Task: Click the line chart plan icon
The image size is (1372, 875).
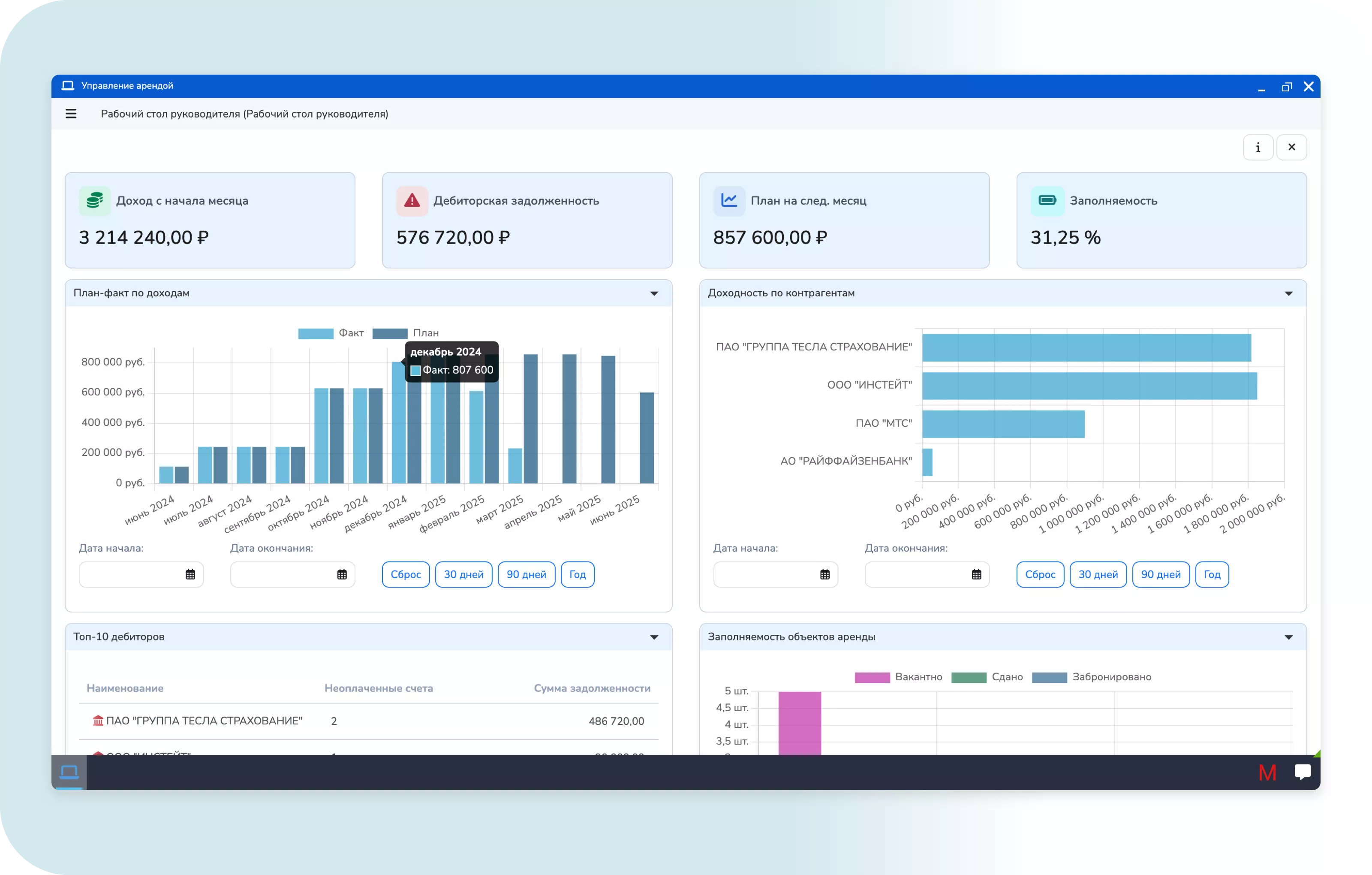Action: click(x=729, y=201)
